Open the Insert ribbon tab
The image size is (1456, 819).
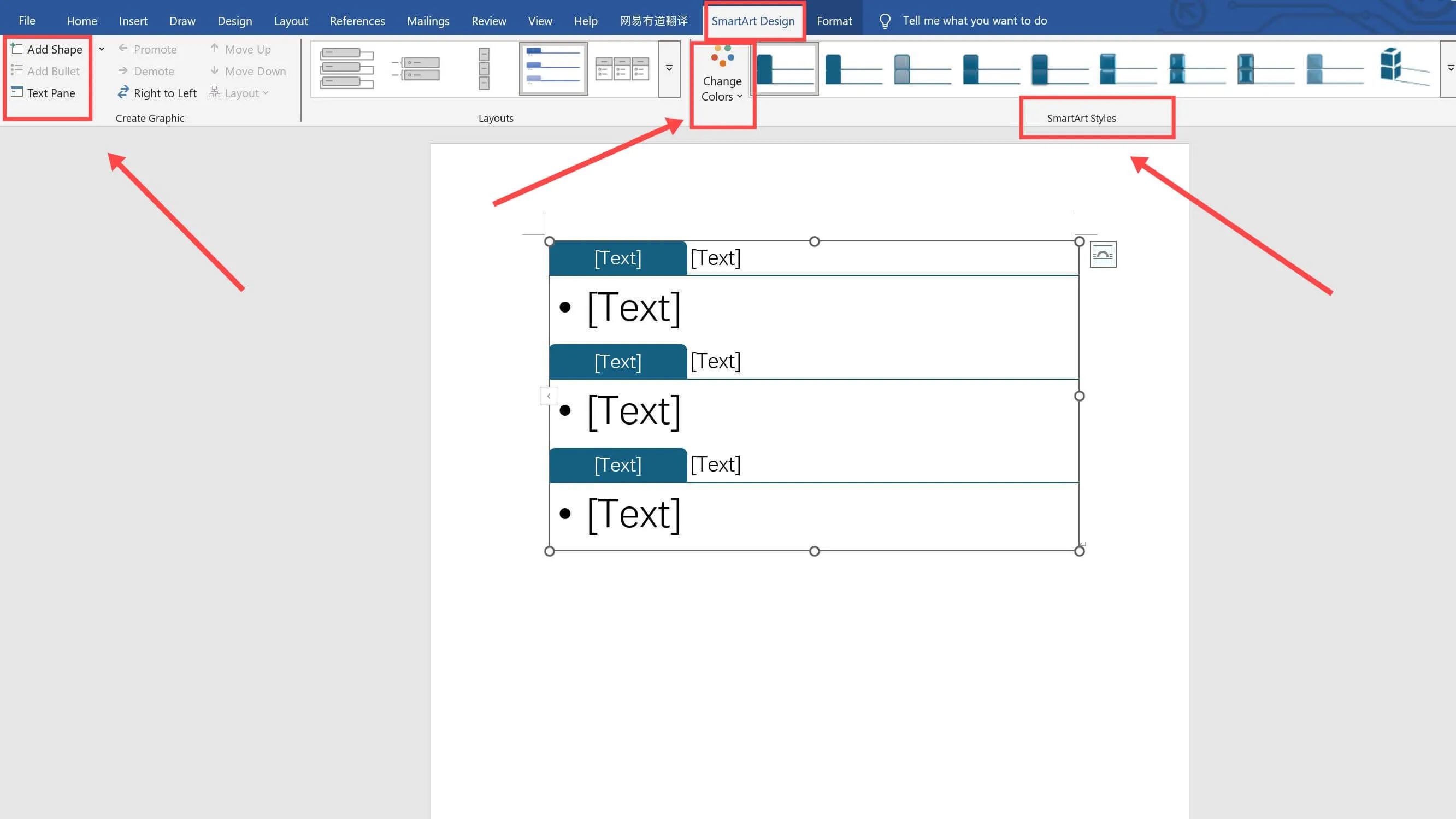(x=133, y=21)
